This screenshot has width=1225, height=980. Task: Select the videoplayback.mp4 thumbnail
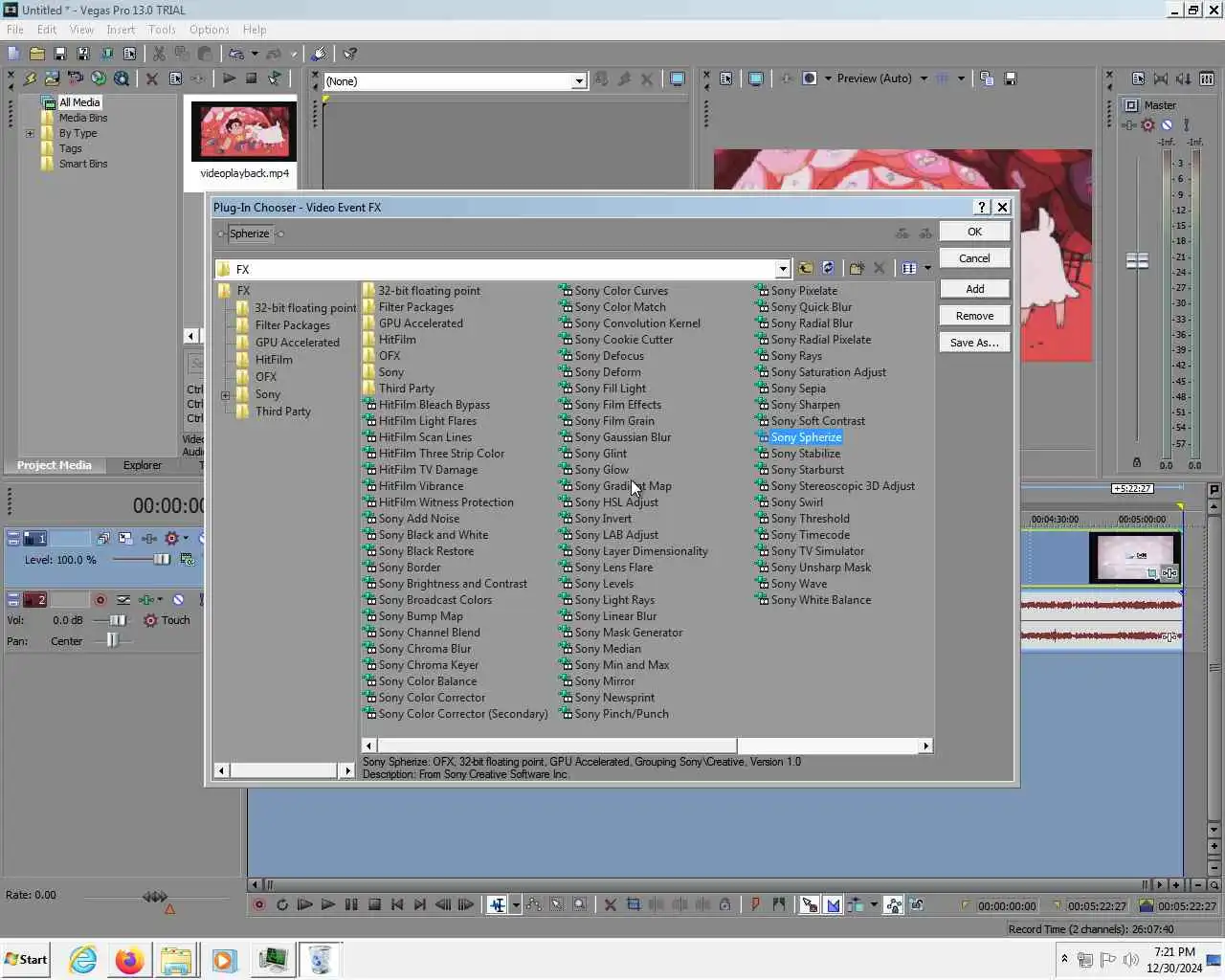244,131
